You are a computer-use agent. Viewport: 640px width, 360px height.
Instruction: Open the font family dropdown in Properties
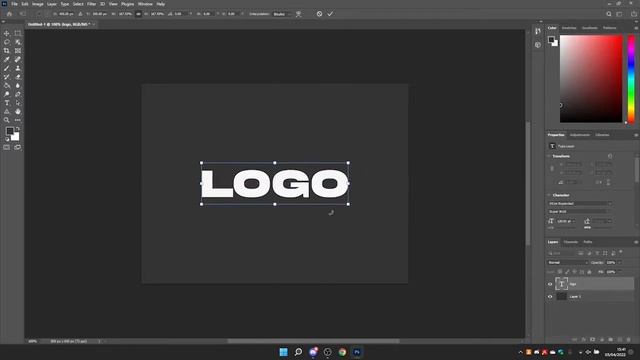tap(580, 203)
